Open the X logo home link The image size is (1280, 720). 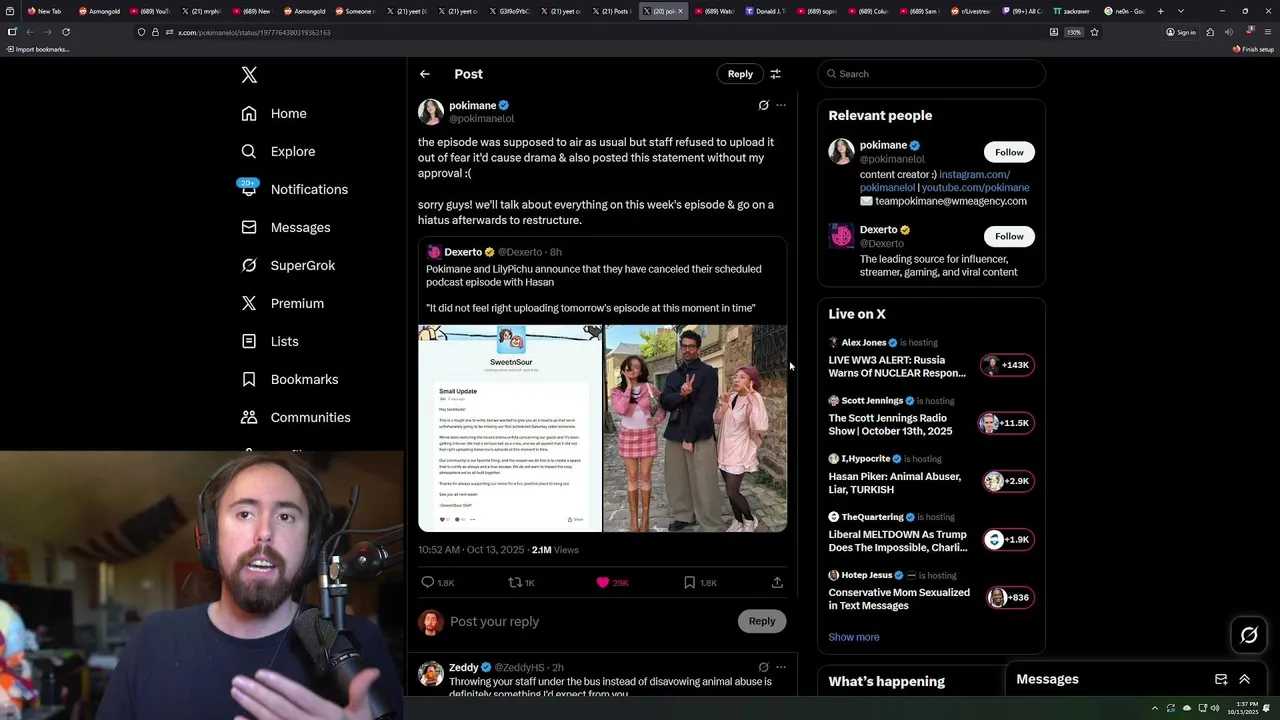point(249,75)
